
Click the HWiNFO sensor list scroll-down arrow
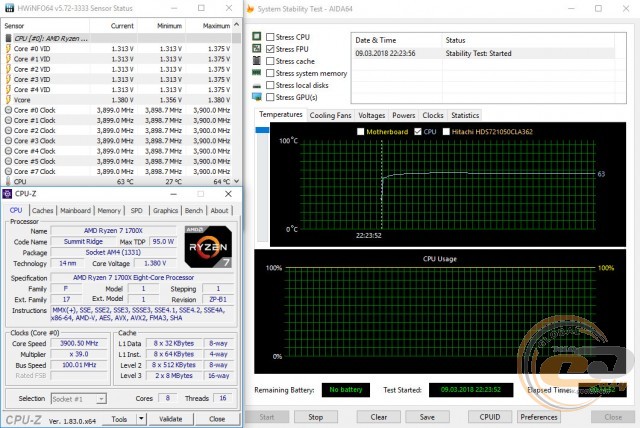[237, 181]
